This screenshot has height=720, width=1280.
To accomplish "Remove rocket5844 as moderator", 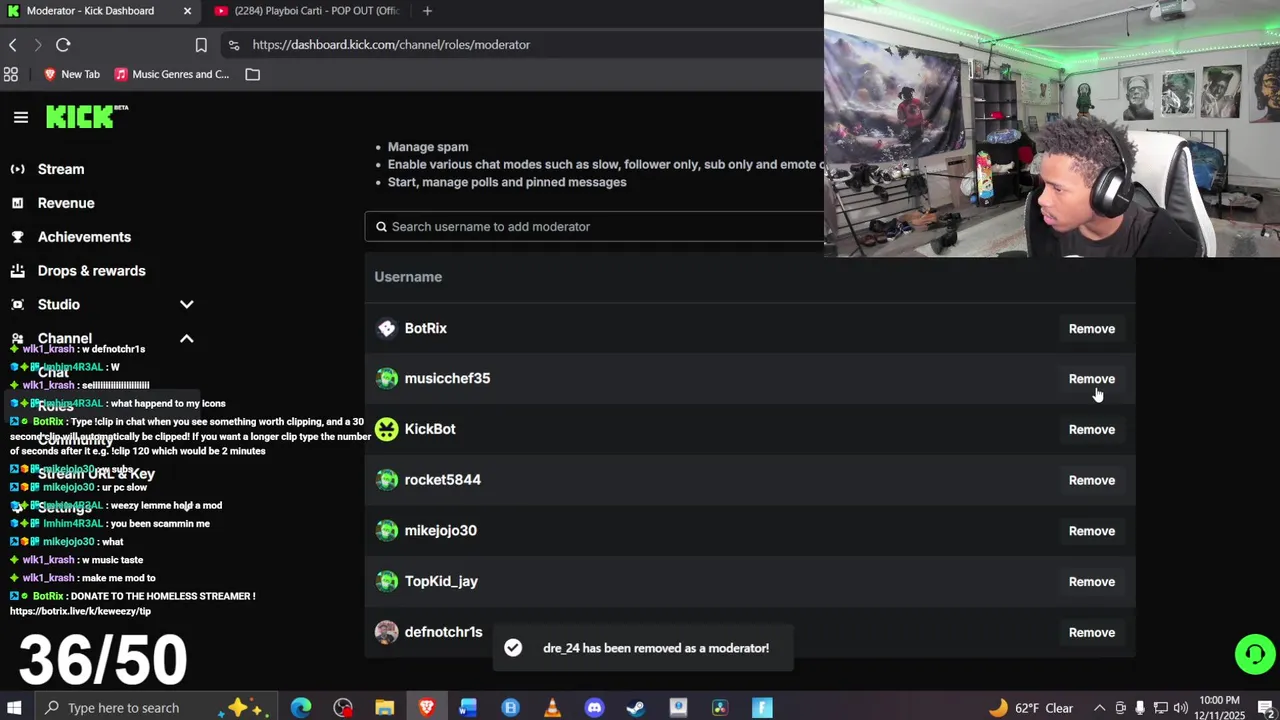I will pos(1091,481).
